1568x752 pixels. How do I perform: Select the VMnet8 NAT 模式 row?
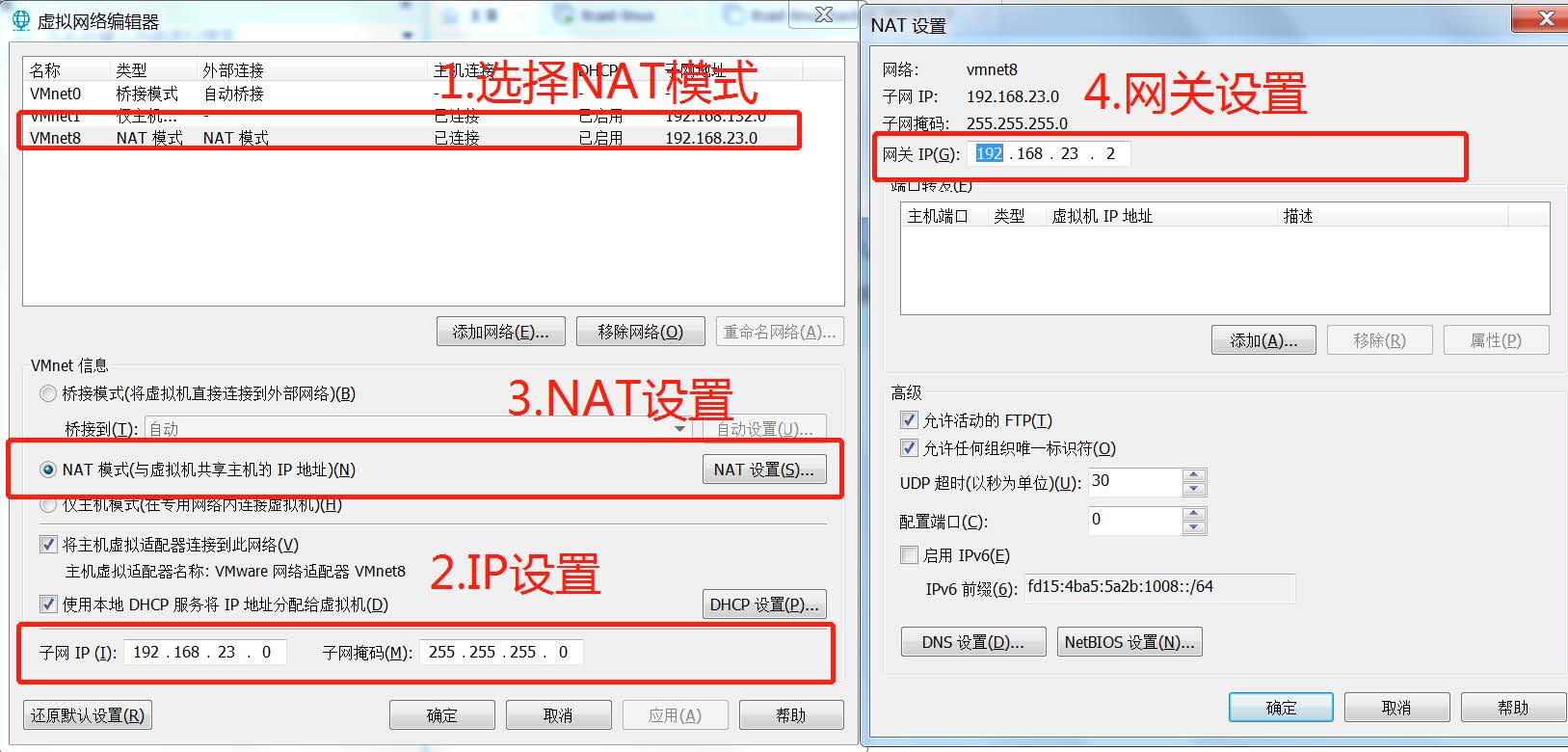(x=434, y=138)
